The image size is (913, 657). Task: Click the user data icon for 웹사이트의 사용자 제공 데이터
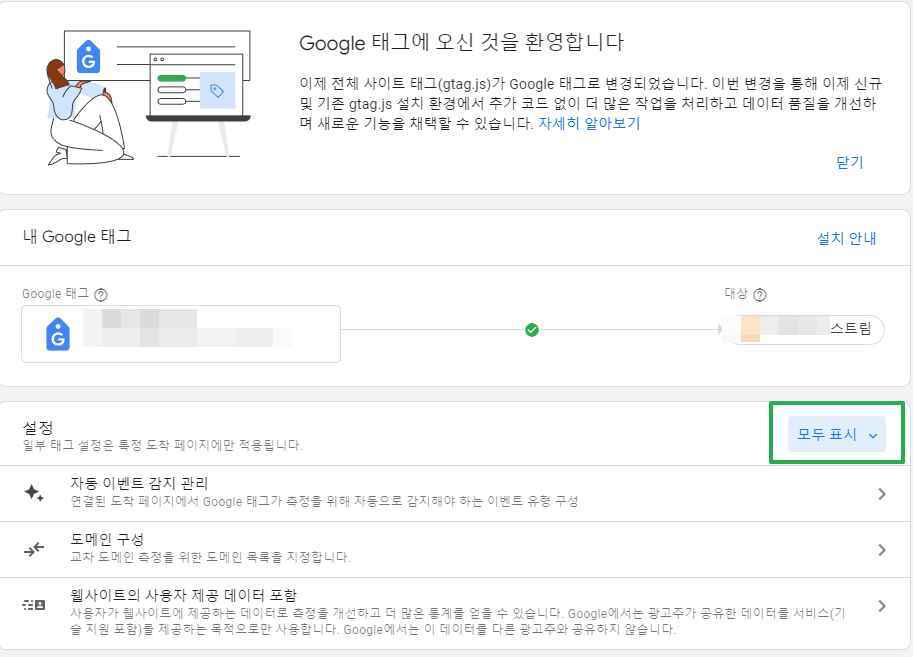click(x=34, y=605)
